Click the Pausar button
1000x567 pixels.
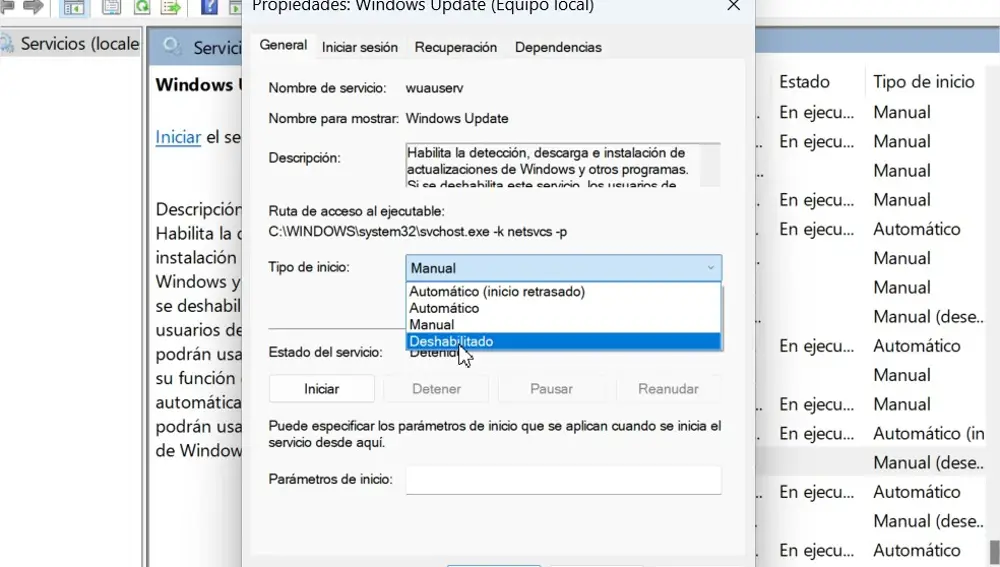coord(551,389)
